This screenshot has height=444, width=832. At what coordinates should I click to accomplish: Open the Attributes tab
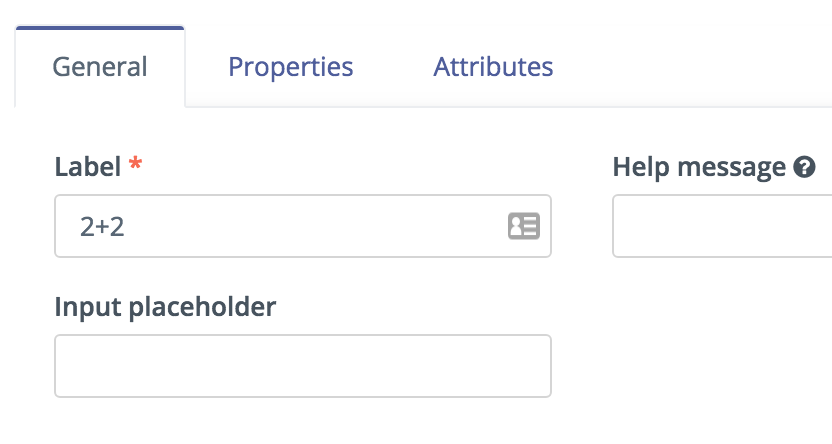point(493,67)
